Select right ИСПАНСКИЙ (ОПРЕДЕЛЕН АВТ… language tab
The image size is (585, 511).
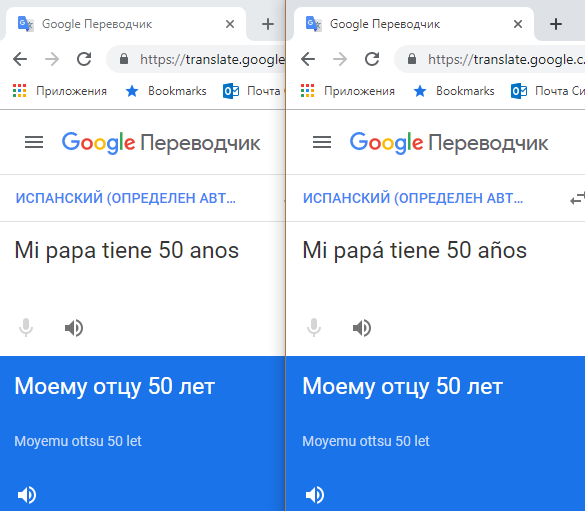(x=413, y=198)
